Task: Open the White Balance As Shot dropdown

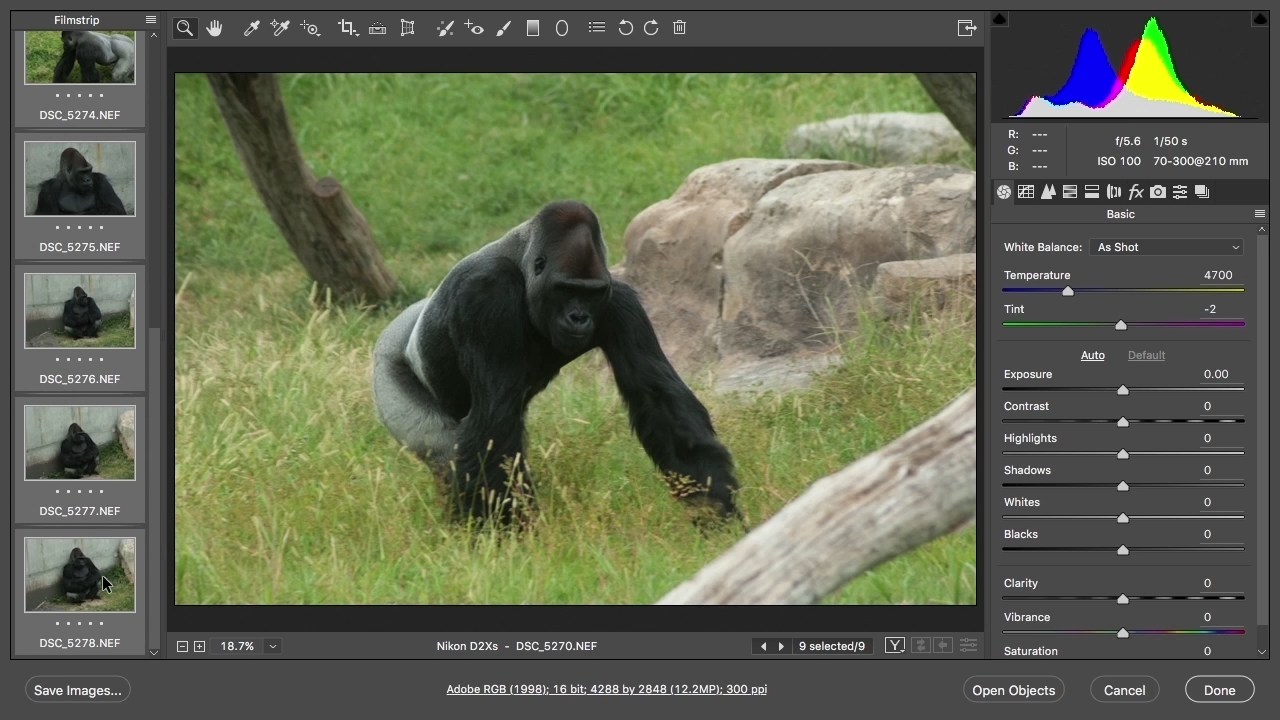Action: pyautogui.click(x=1168, y=247)
